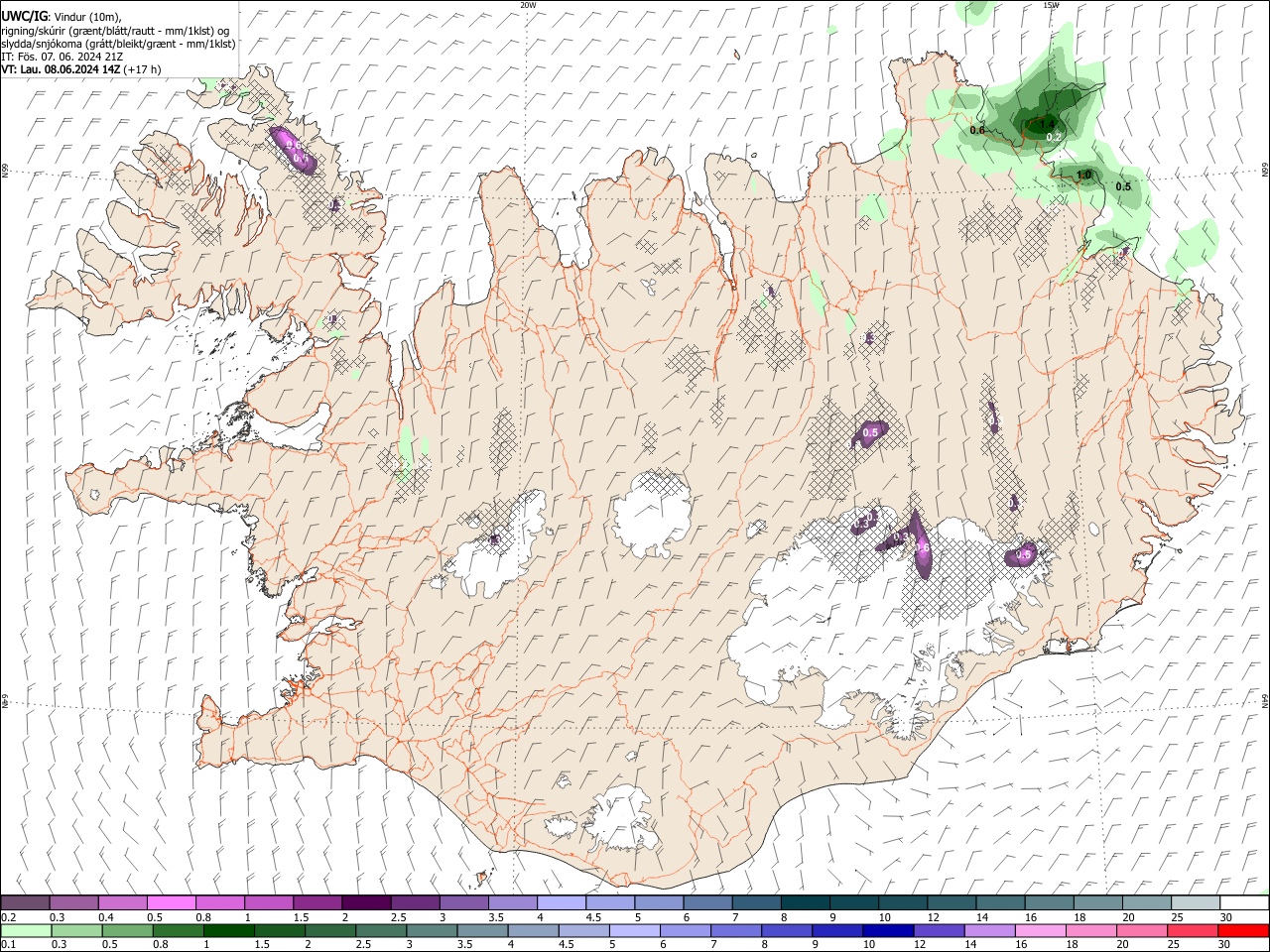Click the 20W longitude label
The width and height of the screenshot is (1270, 952).
pyautogui.click(x=528, y=5)
